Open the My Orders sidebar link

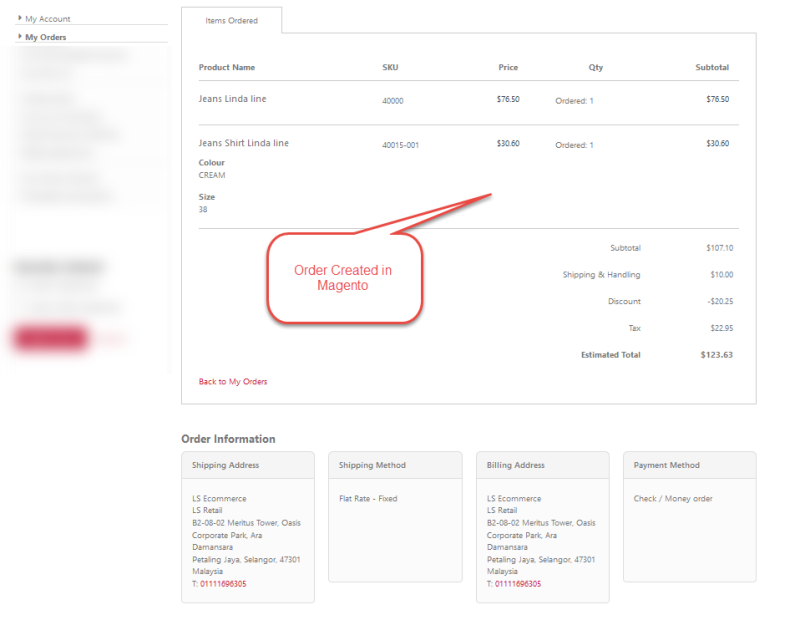[46, 37]
